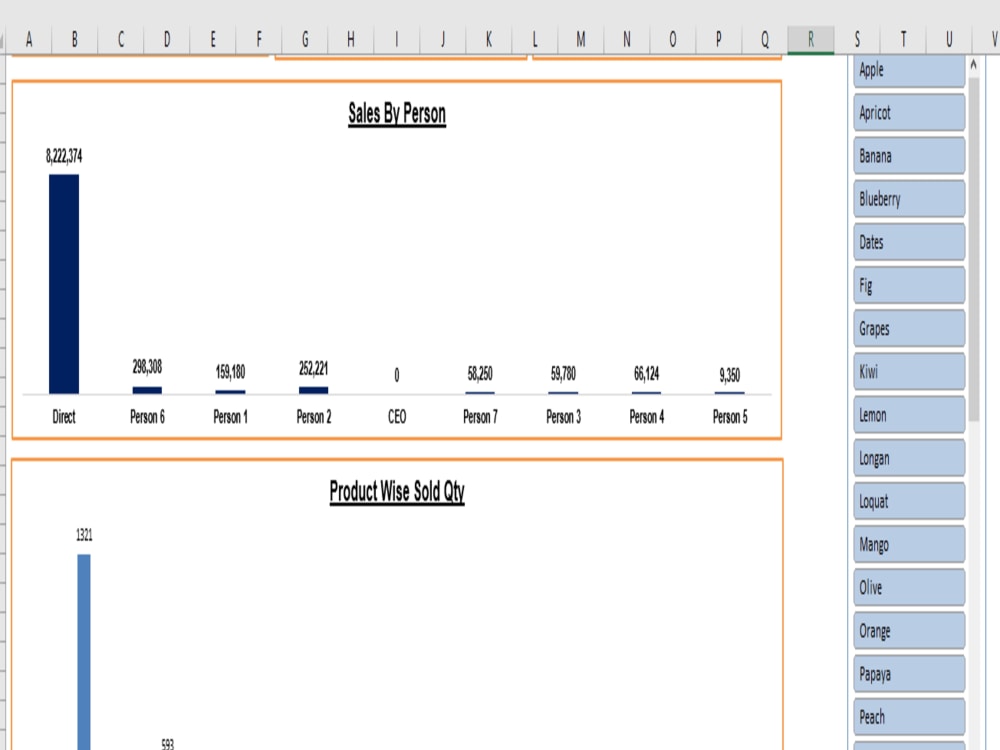Filter by Banana in the slicer

click(909, 156)
